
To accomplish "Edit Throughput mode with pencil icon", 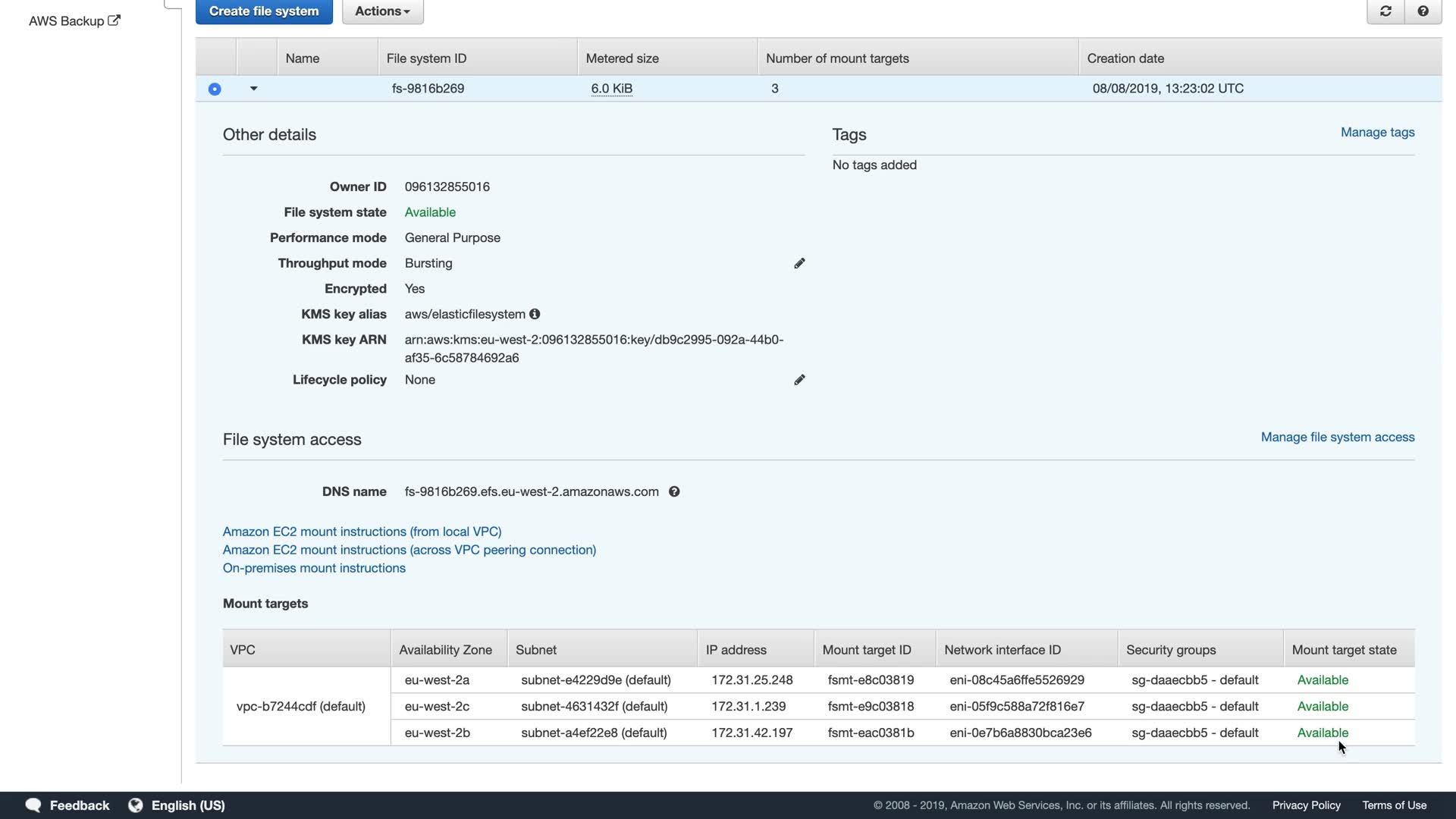I will point(799,263).
